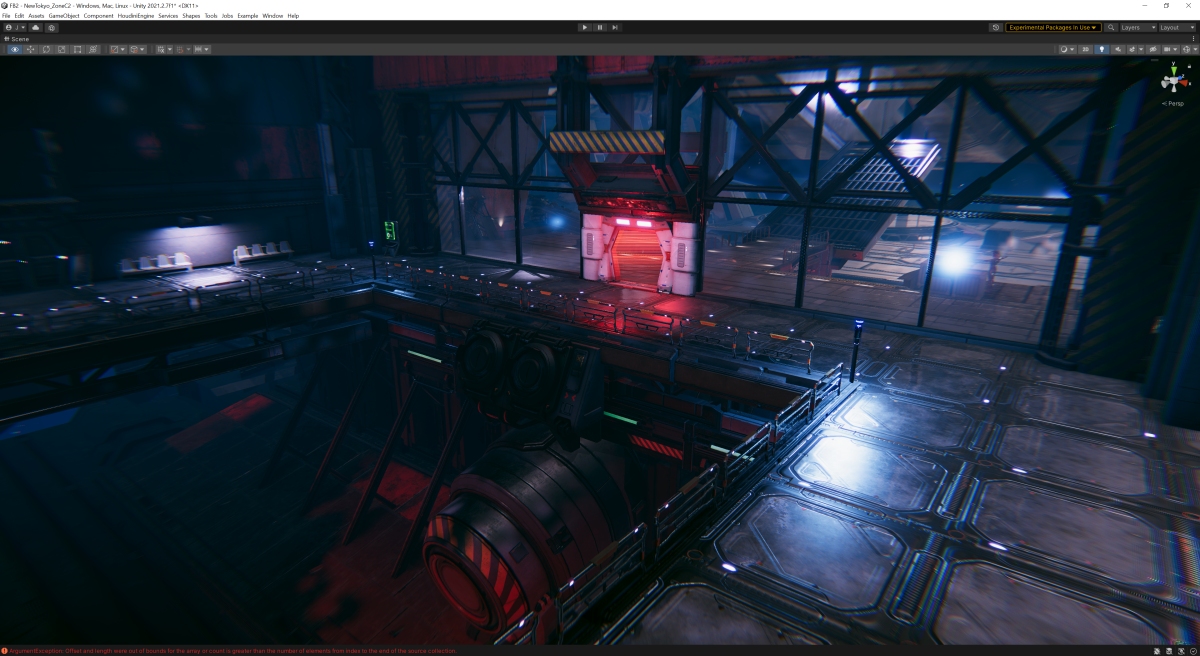The height and width of the screenshot is (656, 1200).
Task: Select the Rect transform tool
Action: point(78,49)
